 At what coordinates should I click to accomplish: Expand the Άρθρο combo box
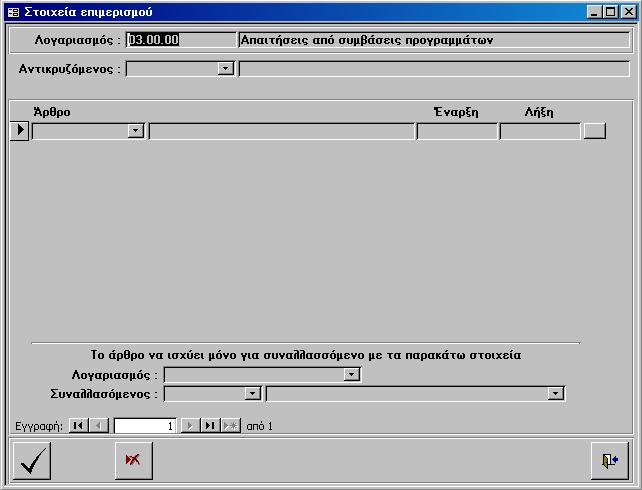136,131
